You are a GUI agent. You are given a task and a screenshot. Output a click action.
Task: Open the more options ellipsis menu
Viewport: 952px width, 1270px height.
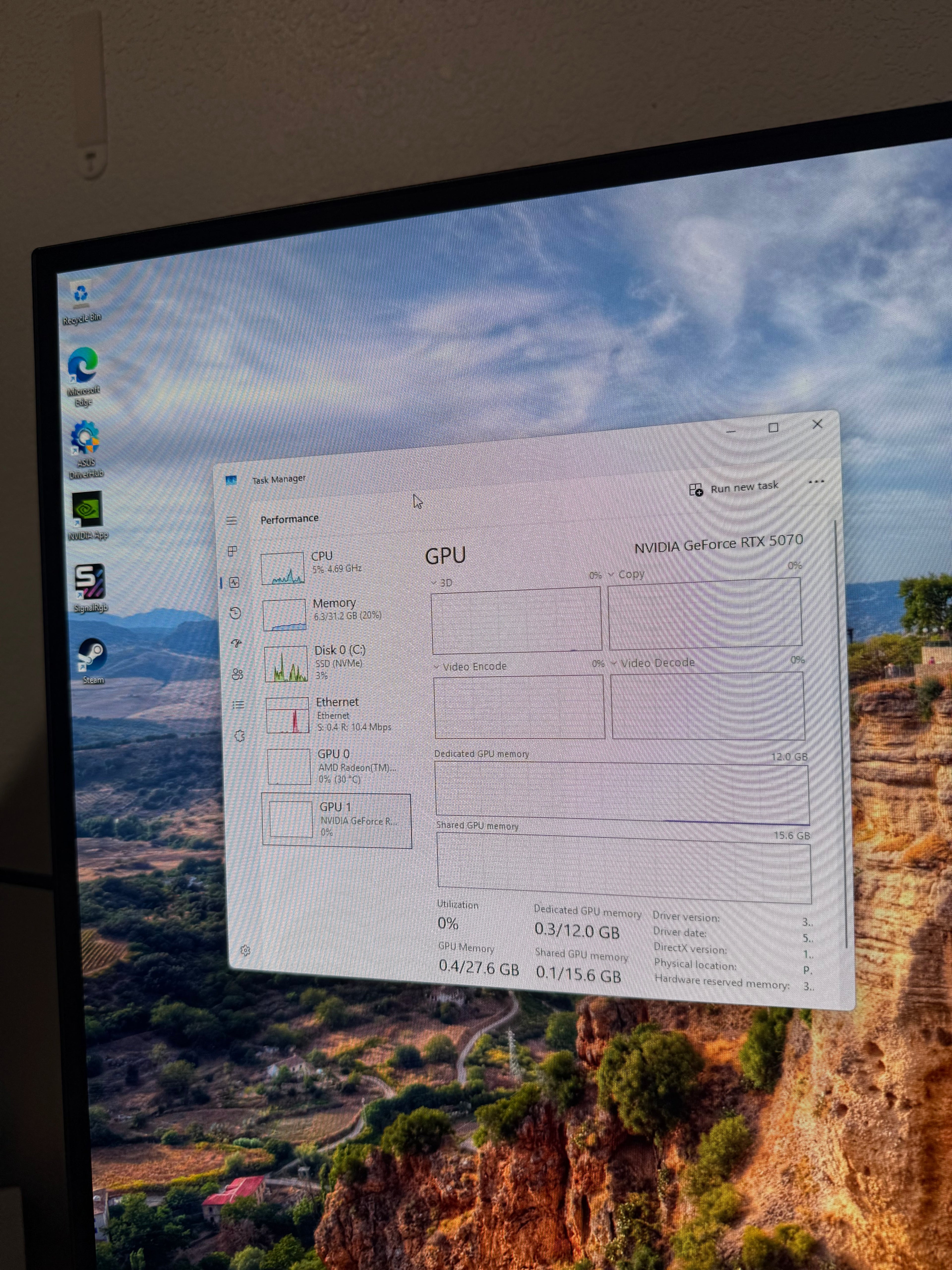pos(816,482)
